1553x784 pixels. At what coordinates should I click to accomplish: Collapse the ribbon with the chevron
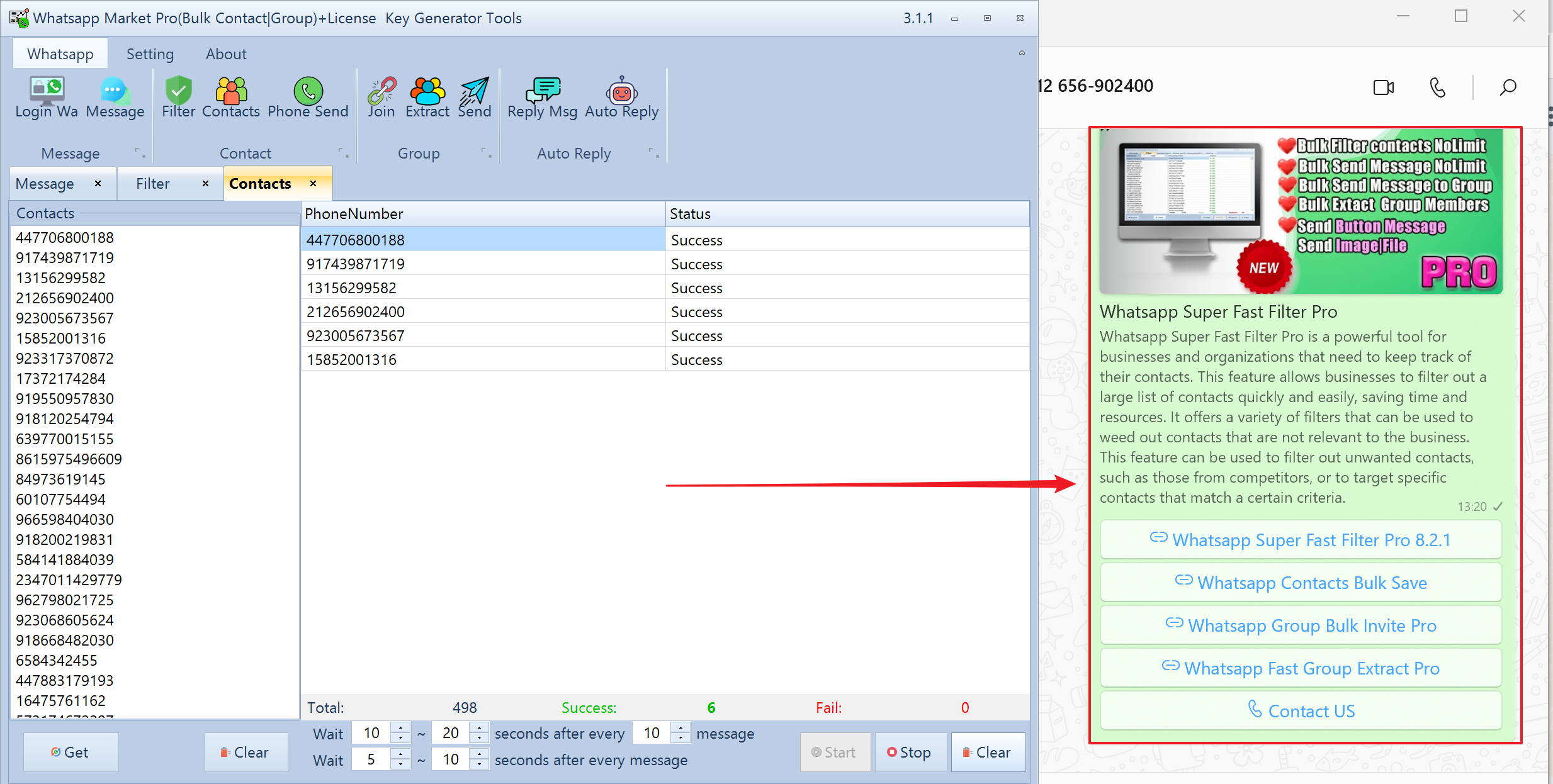(x=1022, y=53)
